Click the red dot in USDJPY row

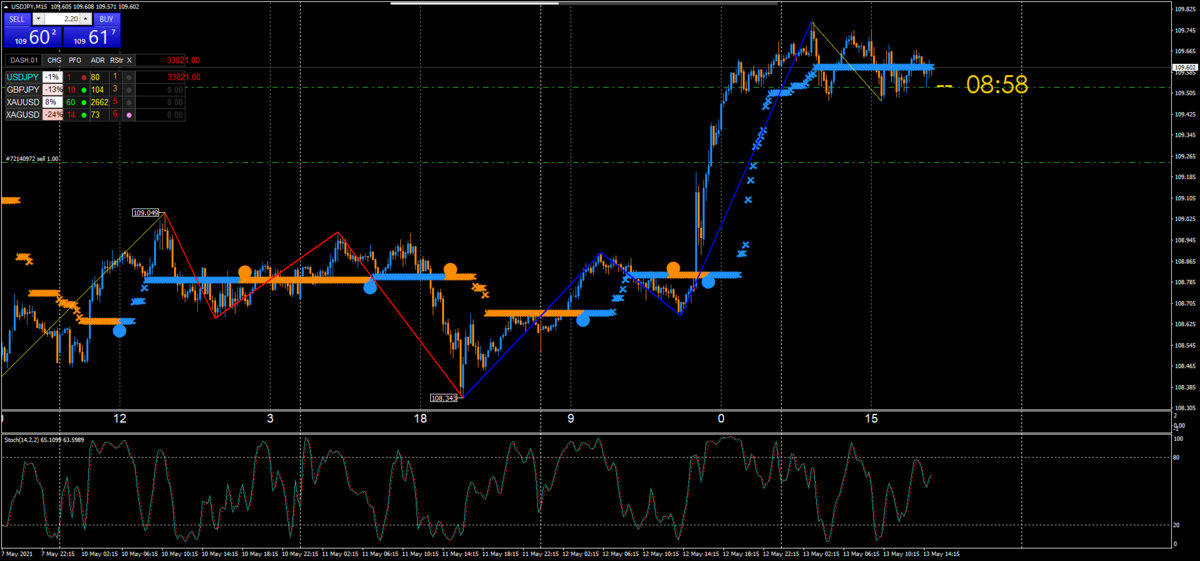click(84, 77)
